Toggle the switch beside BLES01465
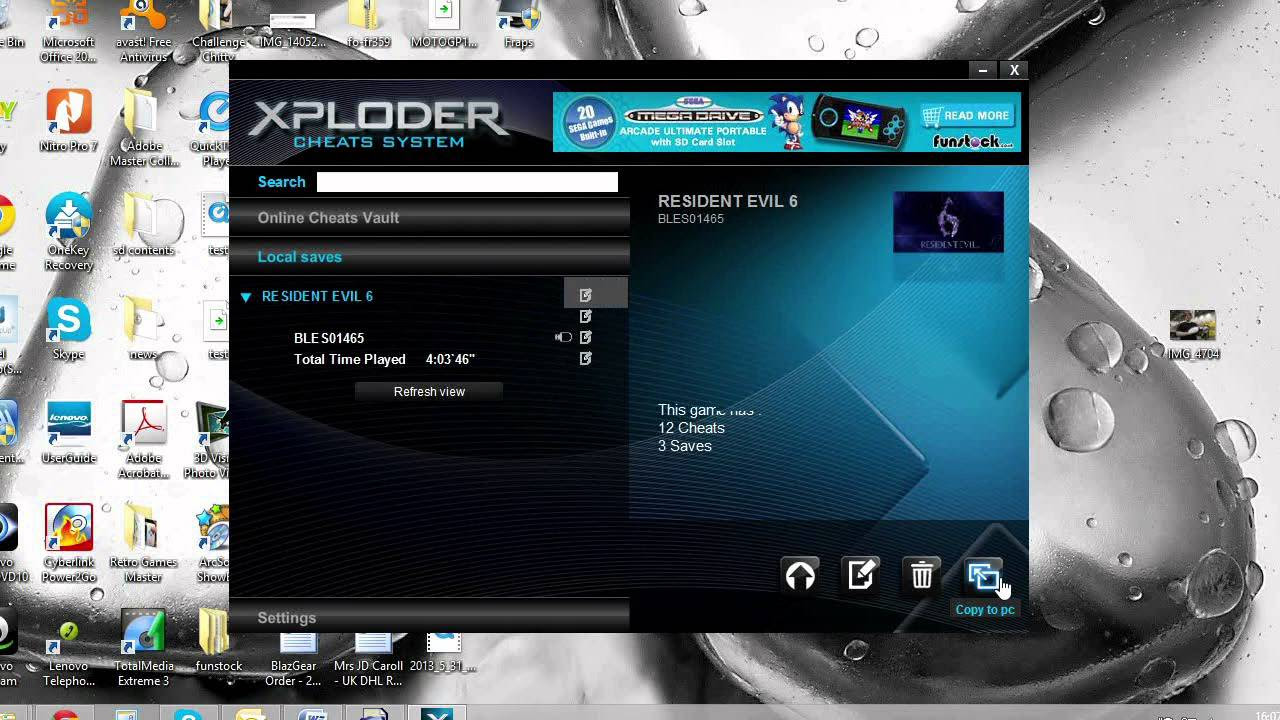Screen dimensions: 1280x720 tap(563, 338)
